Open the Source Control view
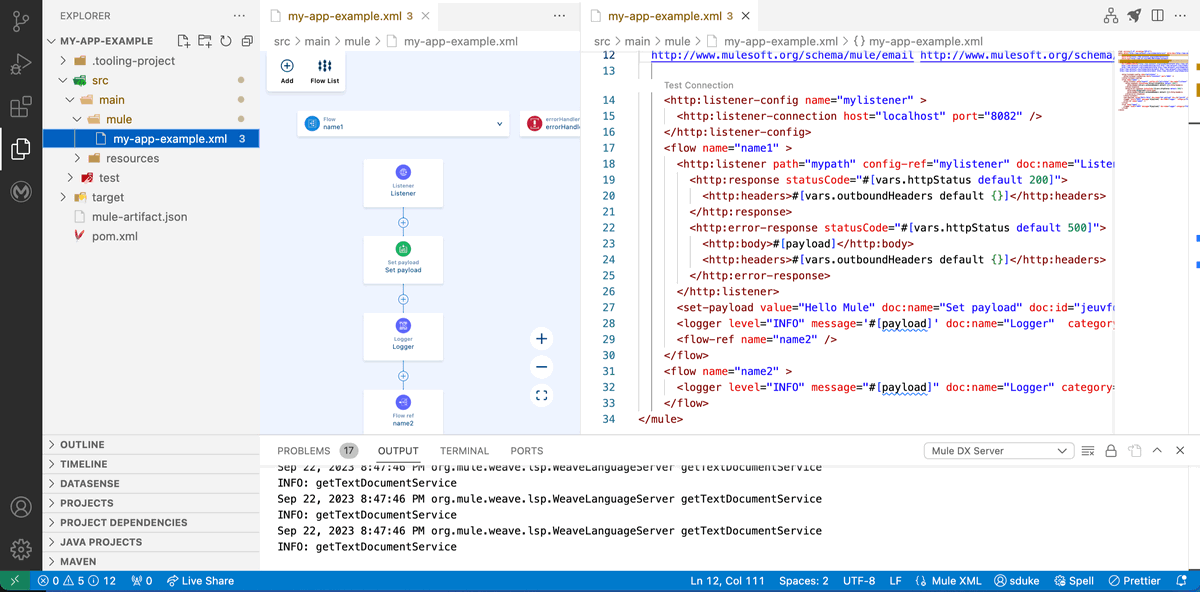This screenshot has width=1200, height=592. click(x=21, y=20)
